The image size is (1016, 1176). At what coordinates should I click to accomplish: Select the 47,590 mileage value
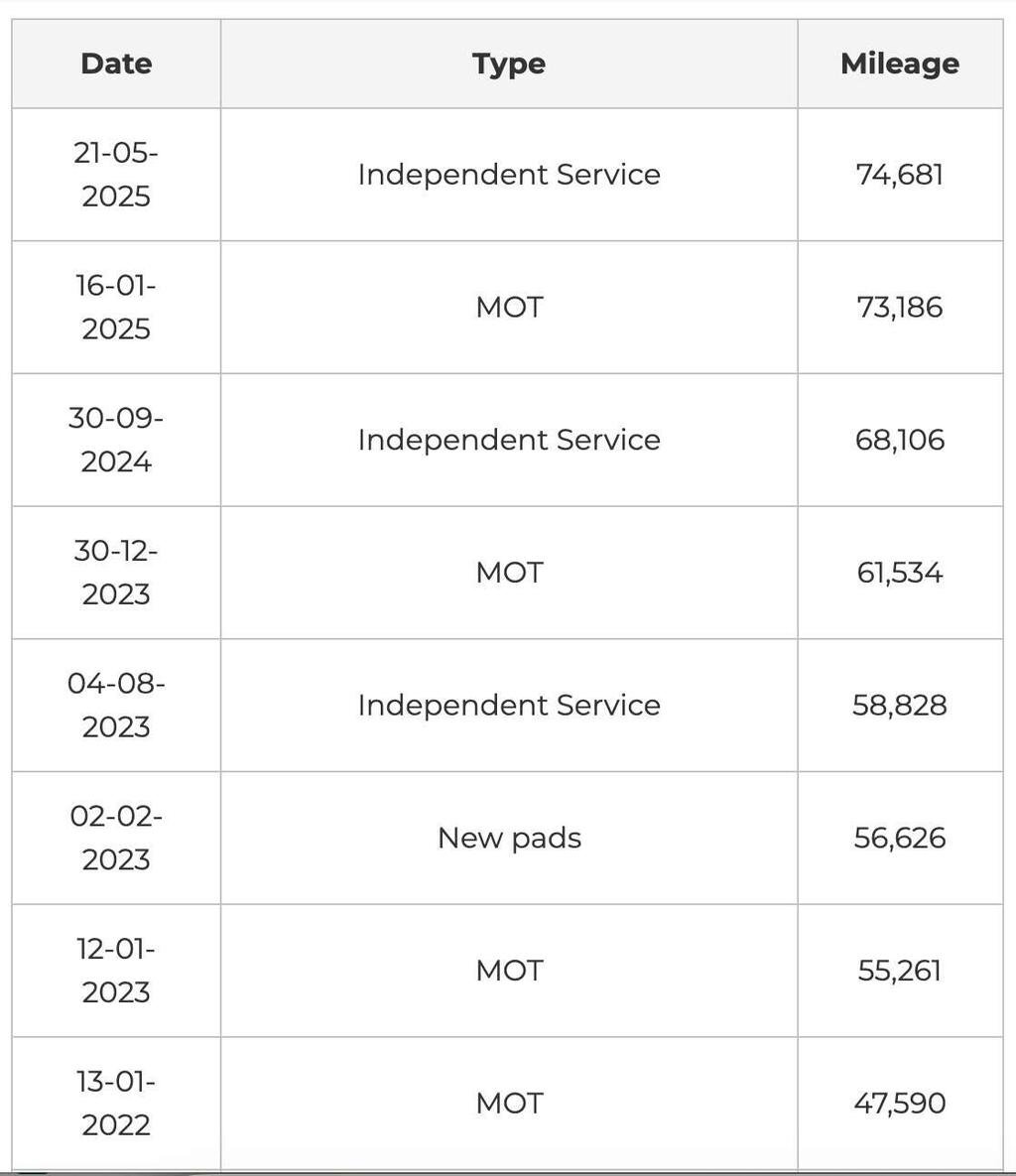click(x=900, y=1104)
